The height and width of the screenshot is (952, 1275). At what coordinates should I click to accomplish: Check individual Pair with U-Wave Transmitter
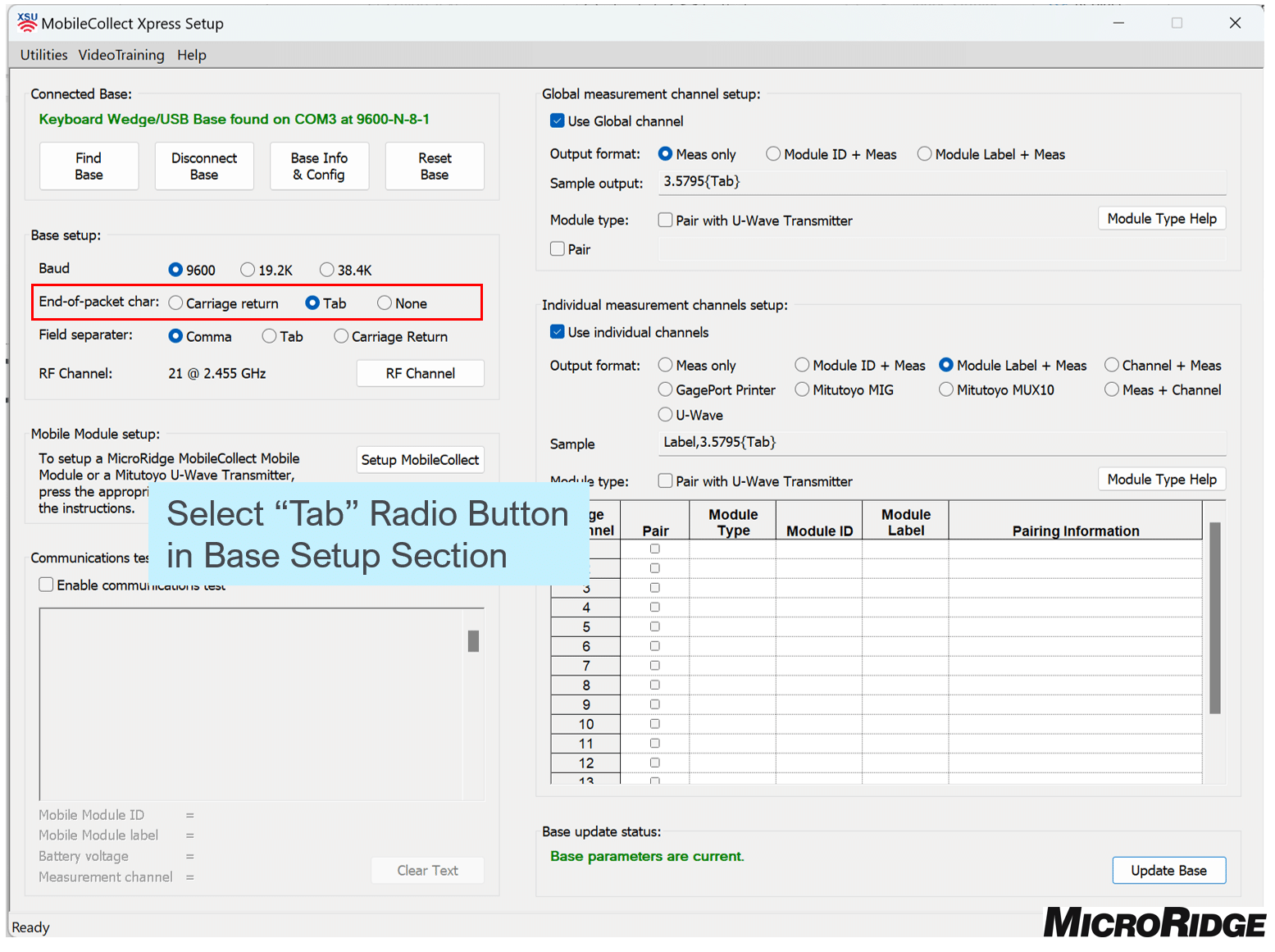pos(666,481)
